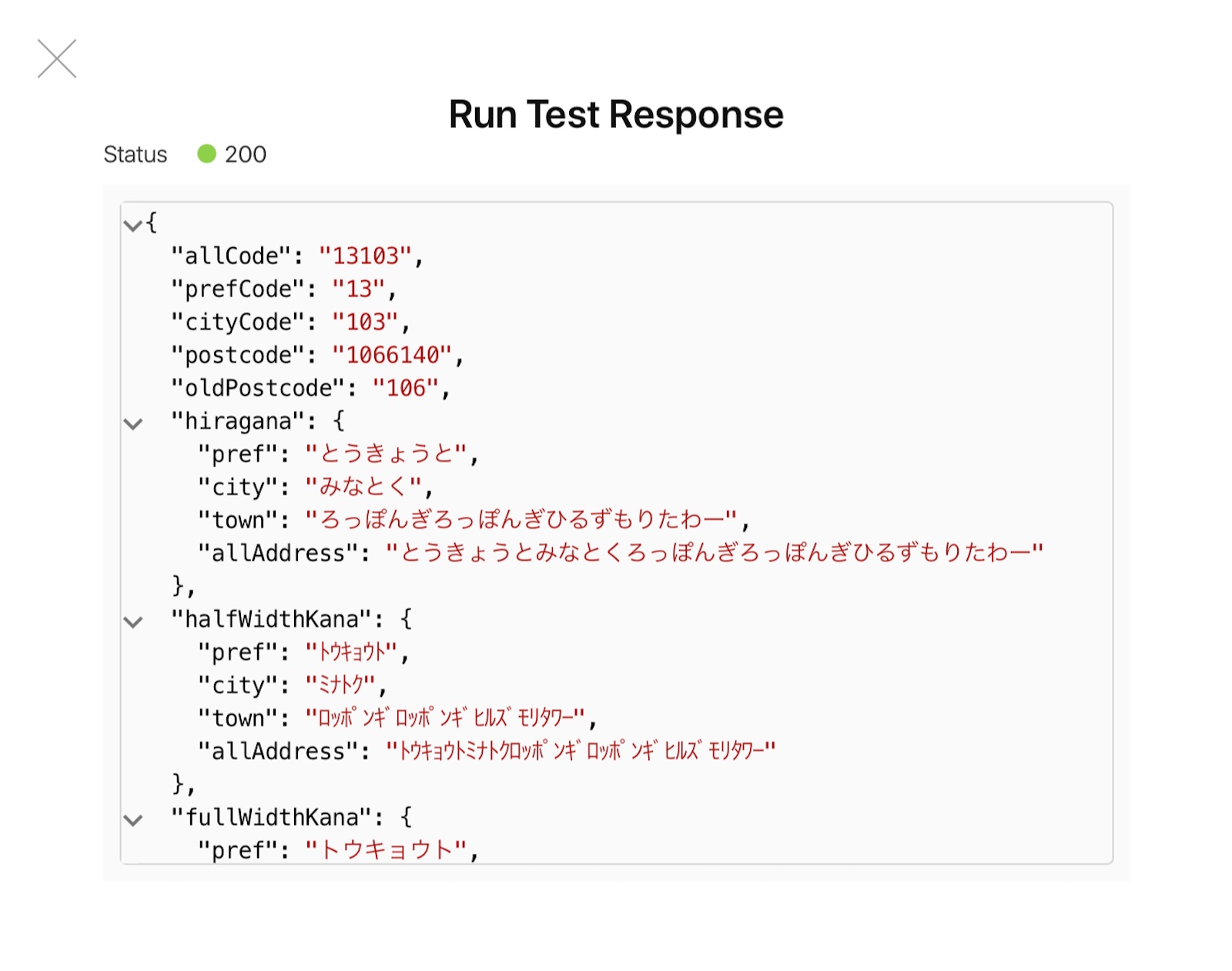The height and width of the screenshot is (971, 1232).
Task: Close the Run Test Response dialog
Action: coord(57,59)
